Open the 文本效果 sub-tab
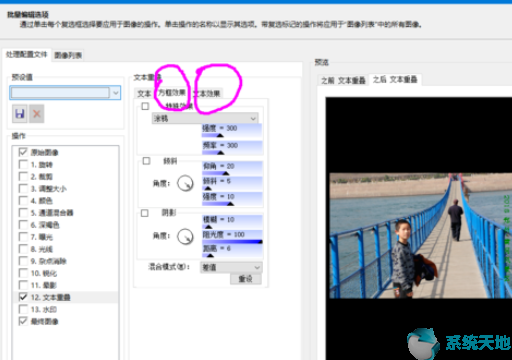Viewport: 512px width, 360px height. tap(207, 94)
